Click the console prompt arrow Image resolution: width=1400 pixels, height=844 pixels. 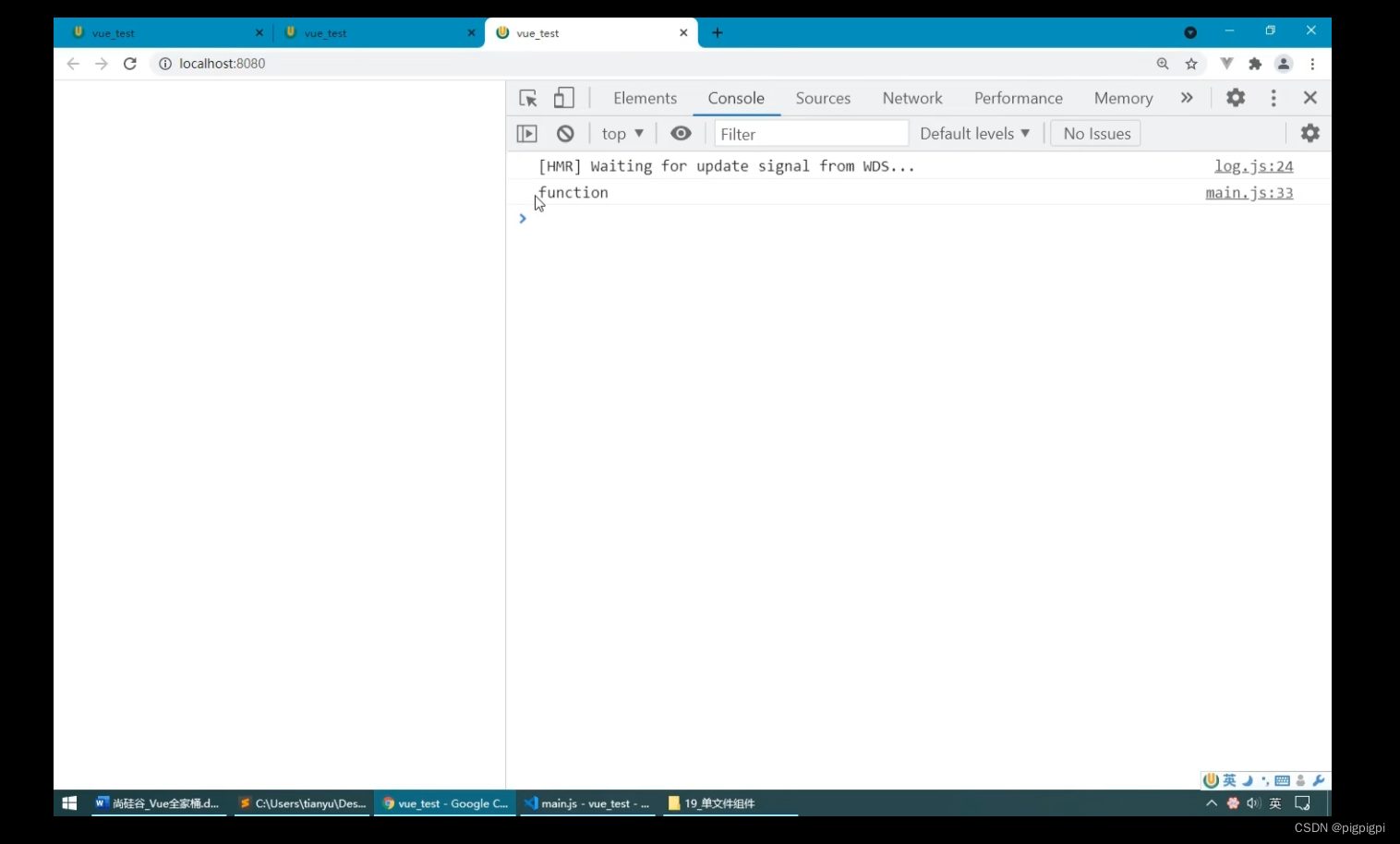(523, 219)
